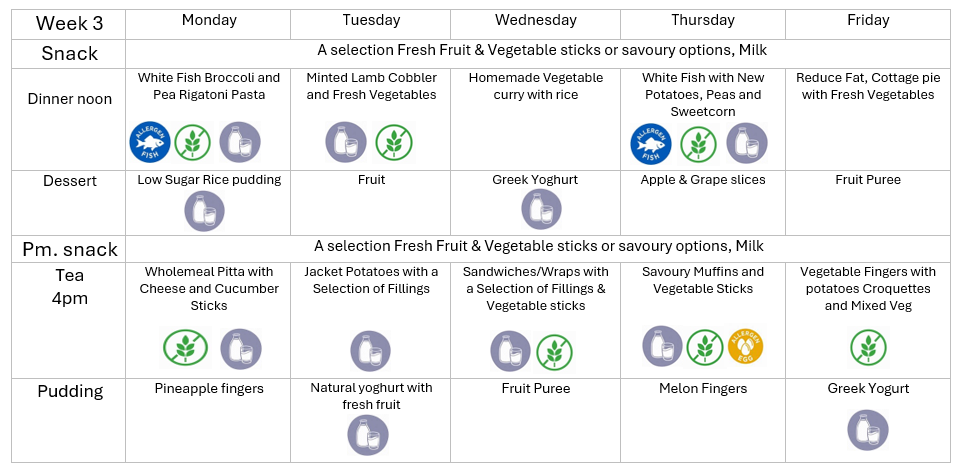Click the milk icon under Jacket Potatoes
The height and width of the screenshot is (476, 964).
coord(370,351)
